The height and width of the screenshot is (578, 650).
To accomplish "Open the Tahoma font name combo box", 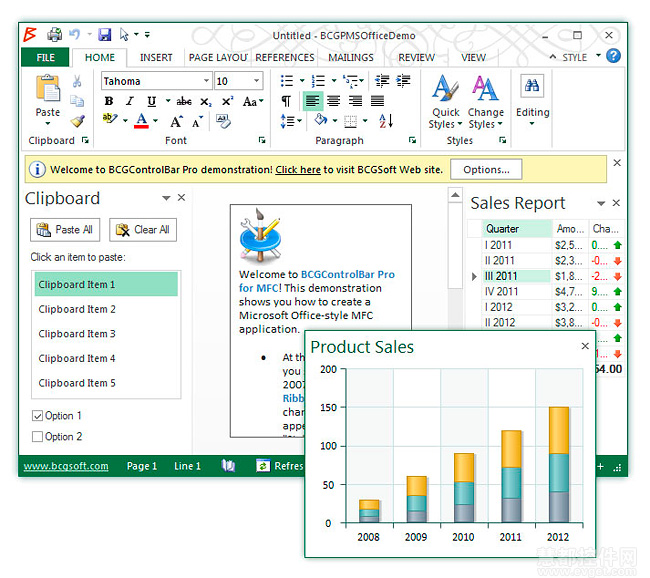I will pyautogui.click(x=156, y=81).
